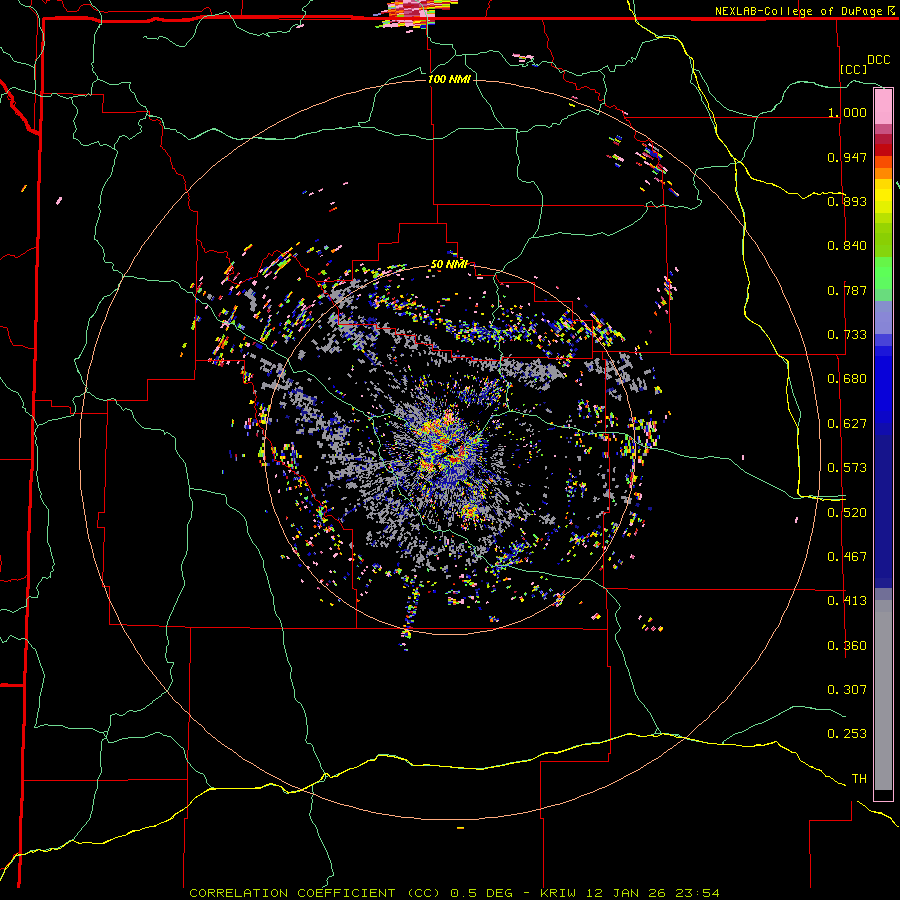This screenshot has height=900, width=900.
Task: Select the 0.680 scale value
Action: (x=847, y=379)
